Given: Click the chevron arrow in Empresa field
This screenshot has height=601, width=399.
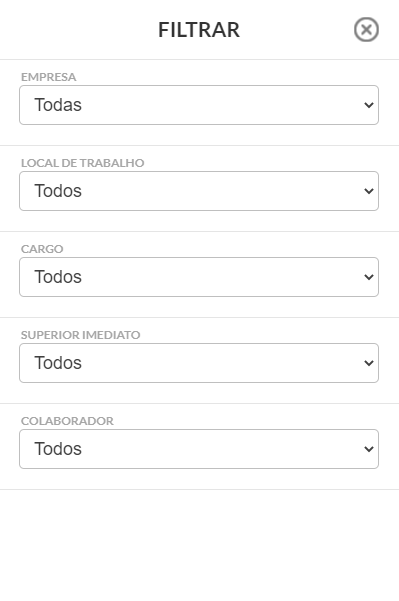Looking at the screenshot, I should pyautogui.click(x=369, y=105).
